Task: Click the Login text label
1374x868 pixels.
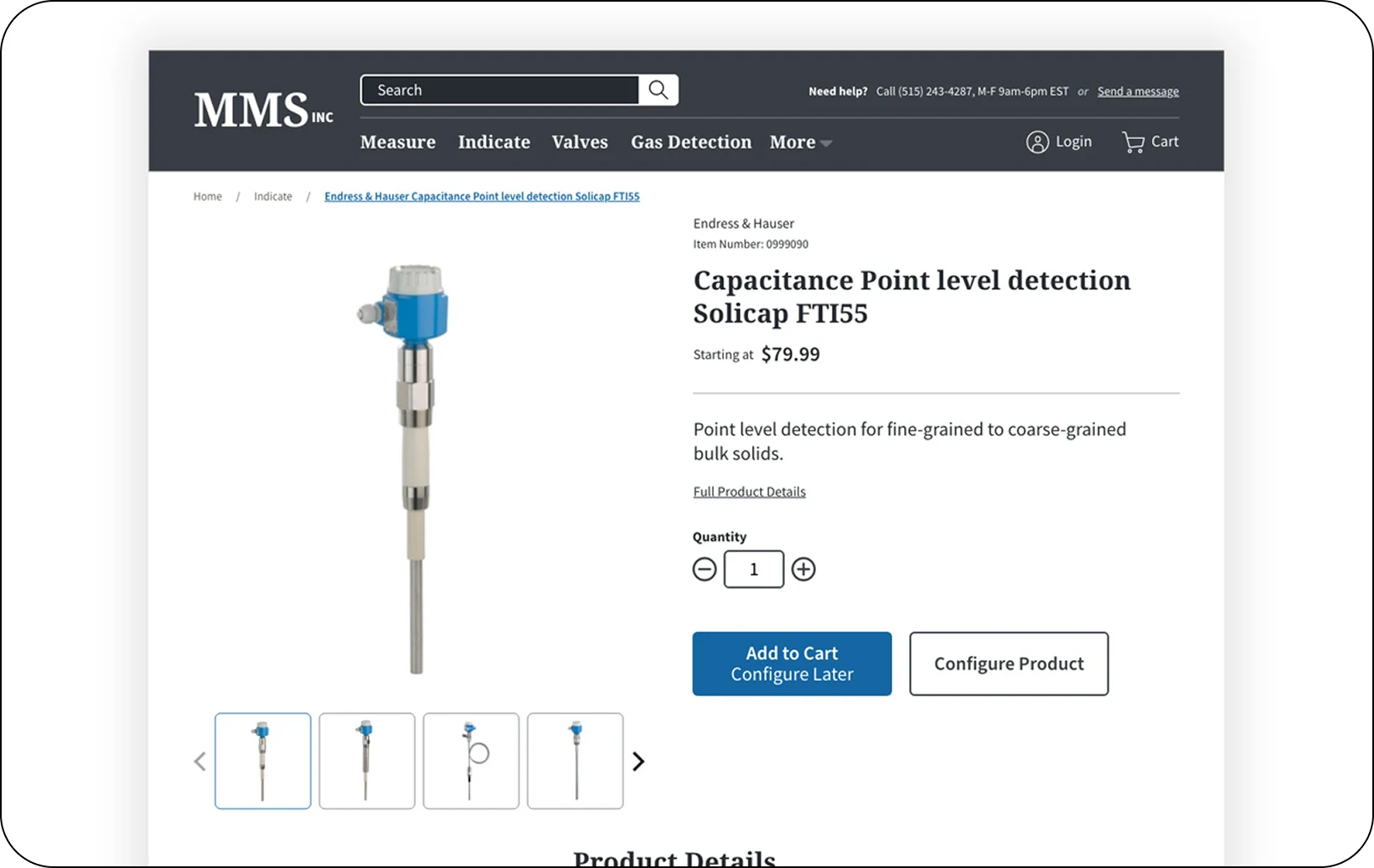Action: coord(1073,142)
